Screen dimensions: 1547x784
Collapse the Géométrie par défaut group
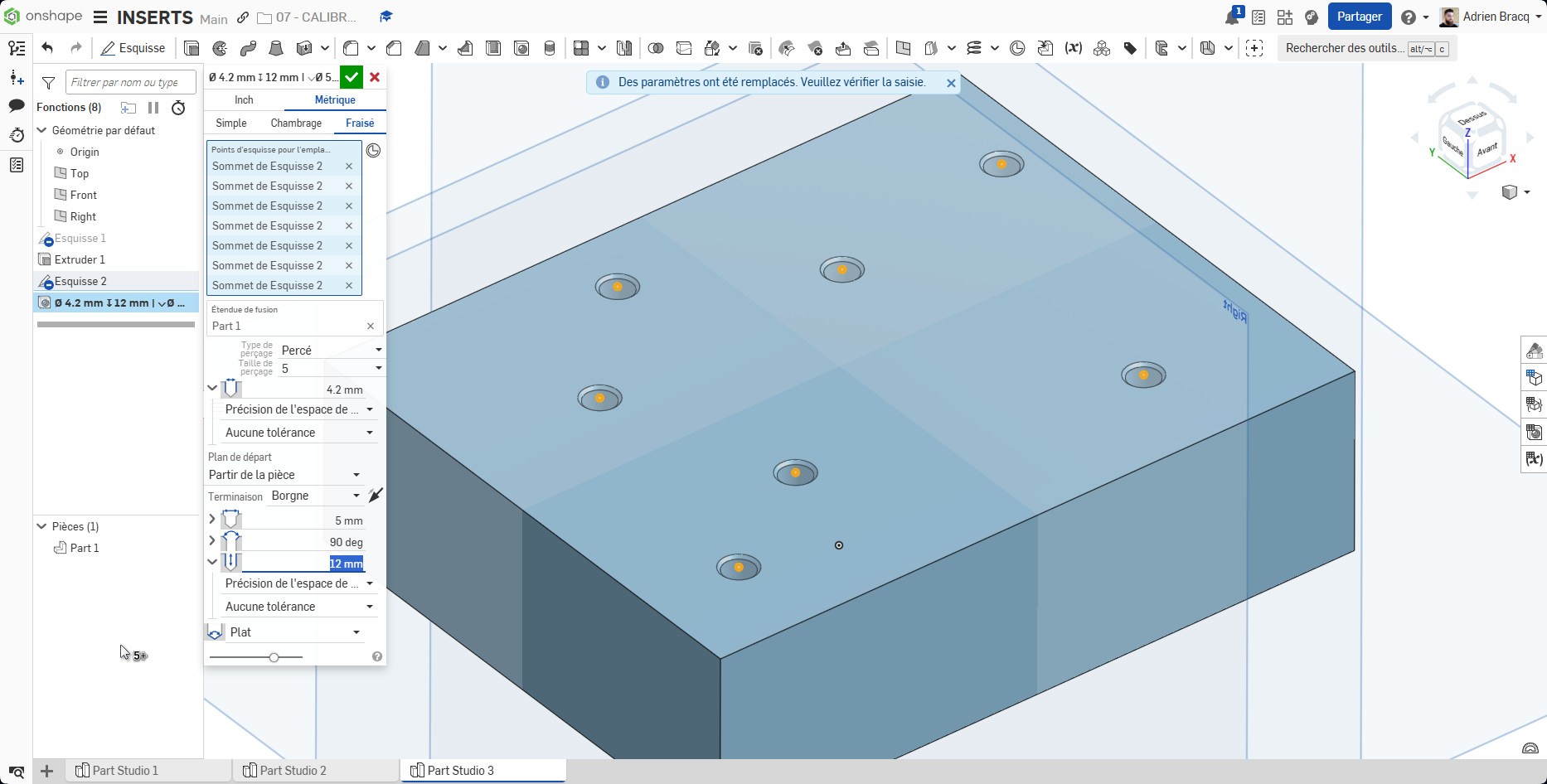[x=42, y=130]
